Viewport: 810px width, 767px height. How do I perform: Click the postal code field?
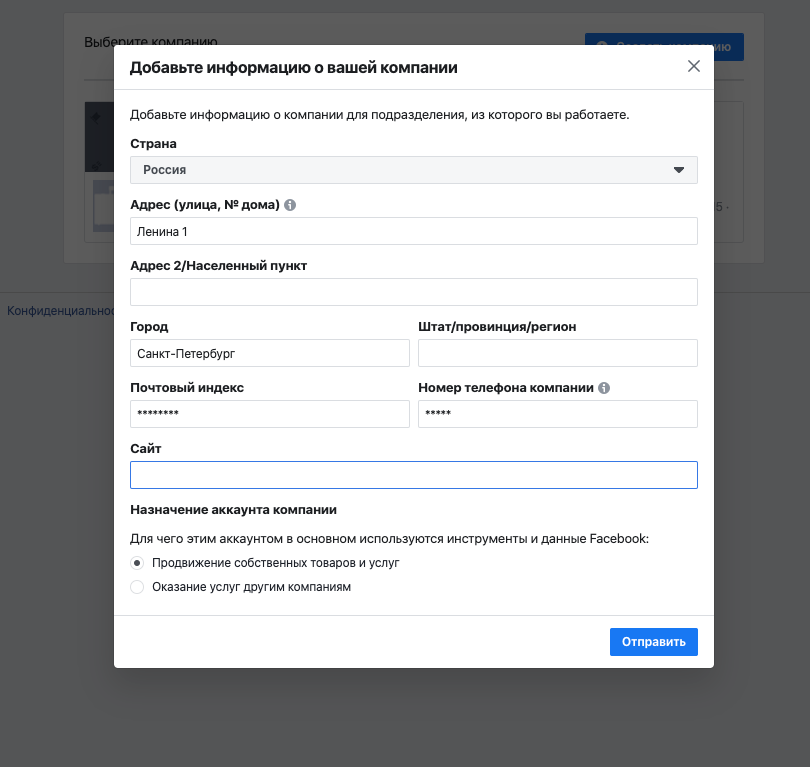point(270,414)
